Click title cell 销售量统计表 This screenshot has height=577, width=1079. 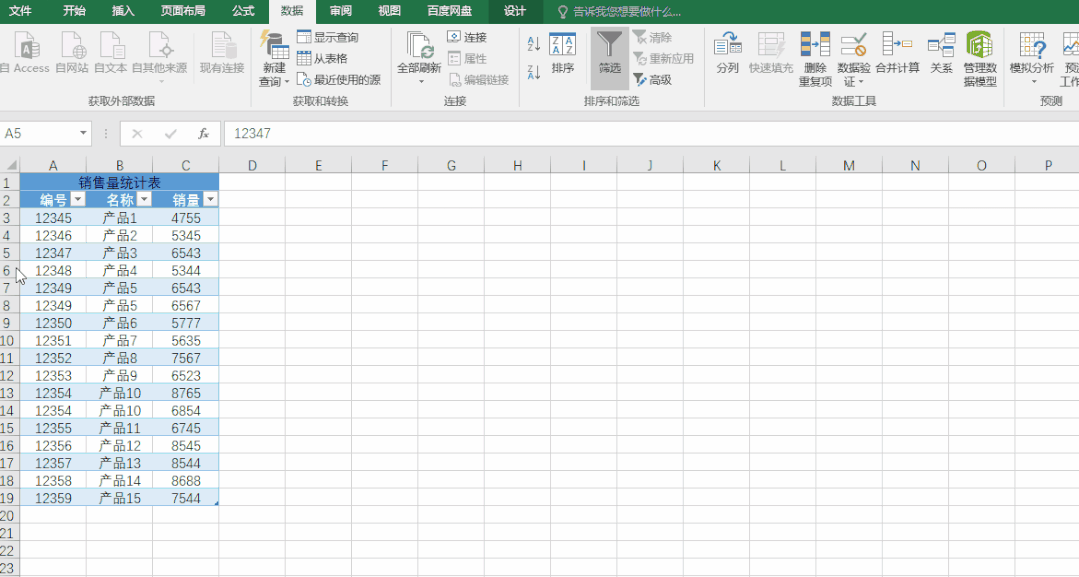pos(119,182)
